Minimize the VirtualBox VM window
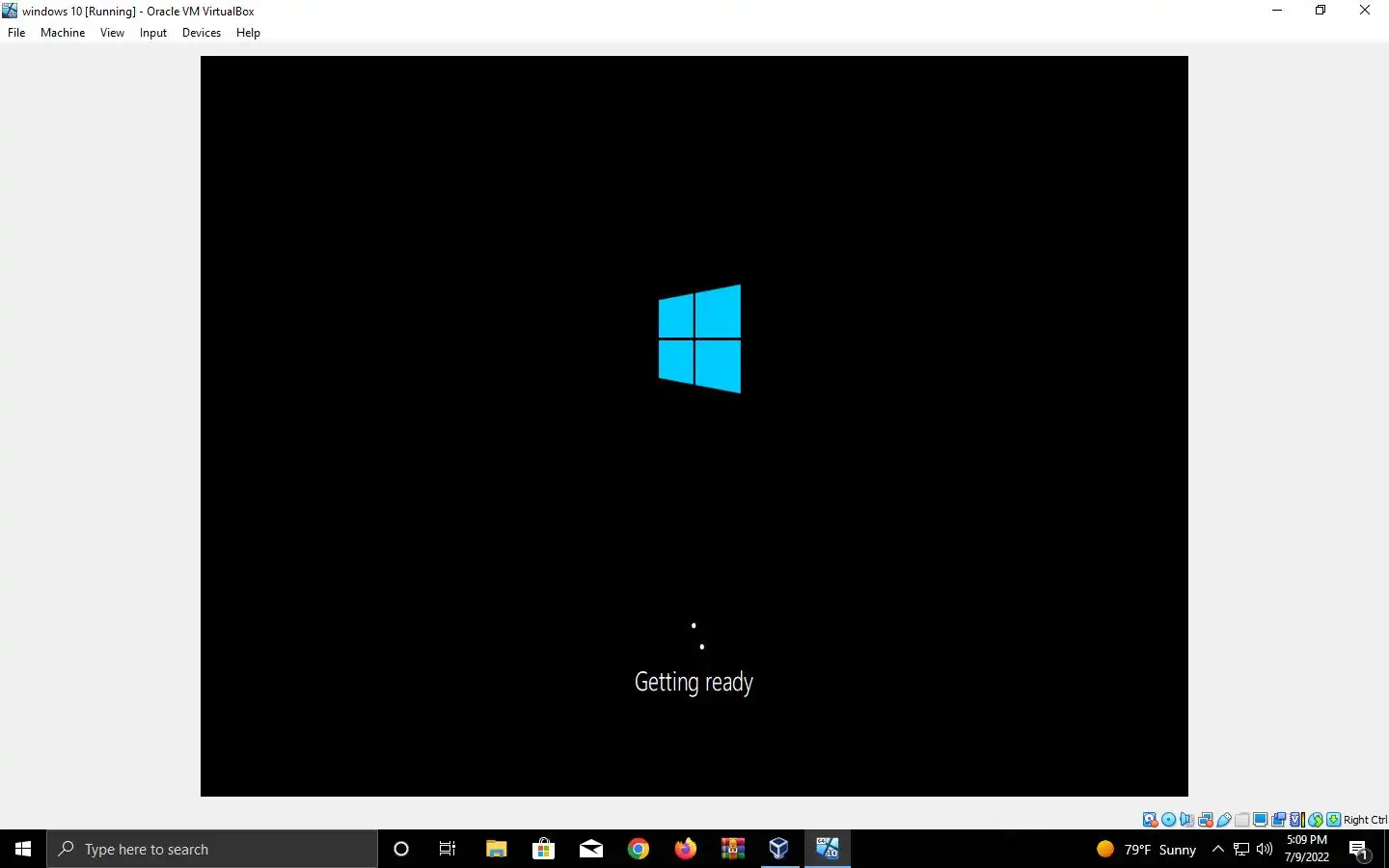The height and width of the screenshot is (868, 1389). (1277, 11)
